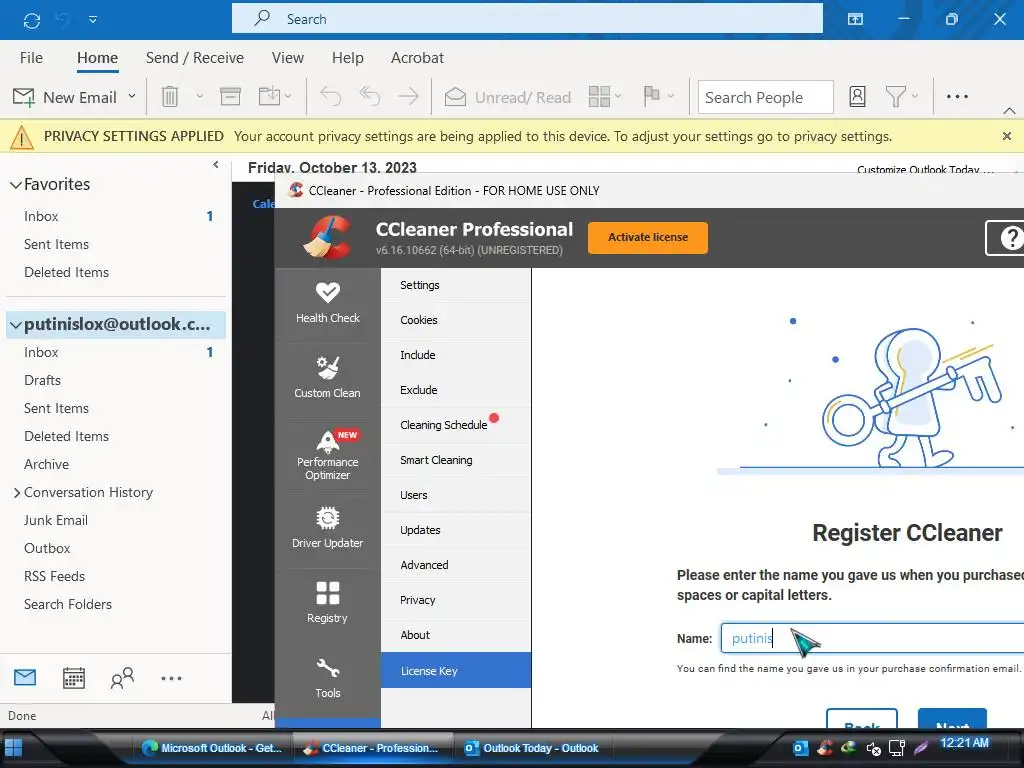This screenshot has width=1024, height=768.
Task: Open Performance Optimizer in CCleaner
Action: pyautogui.click(x=328, y=456)
